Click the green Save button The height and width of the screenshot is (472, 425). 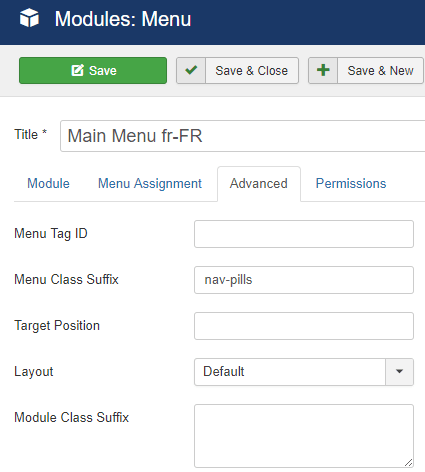(93, 70)
